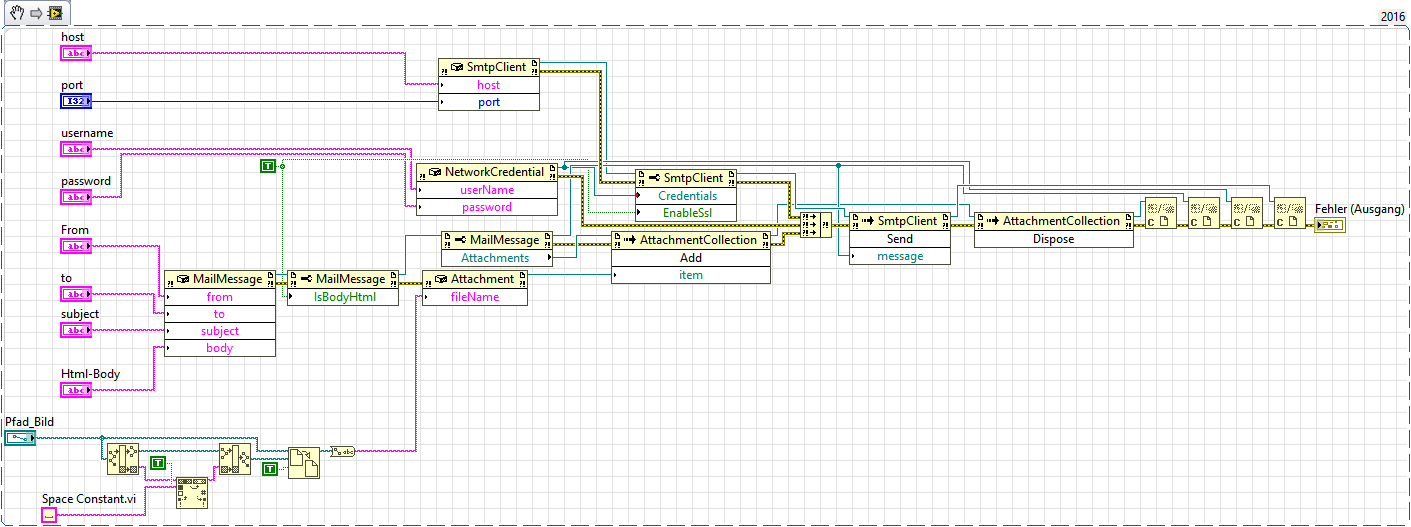1411x527 pixels.
Task: Click the first Close Reference node after Dispose
Action: 1161,213
